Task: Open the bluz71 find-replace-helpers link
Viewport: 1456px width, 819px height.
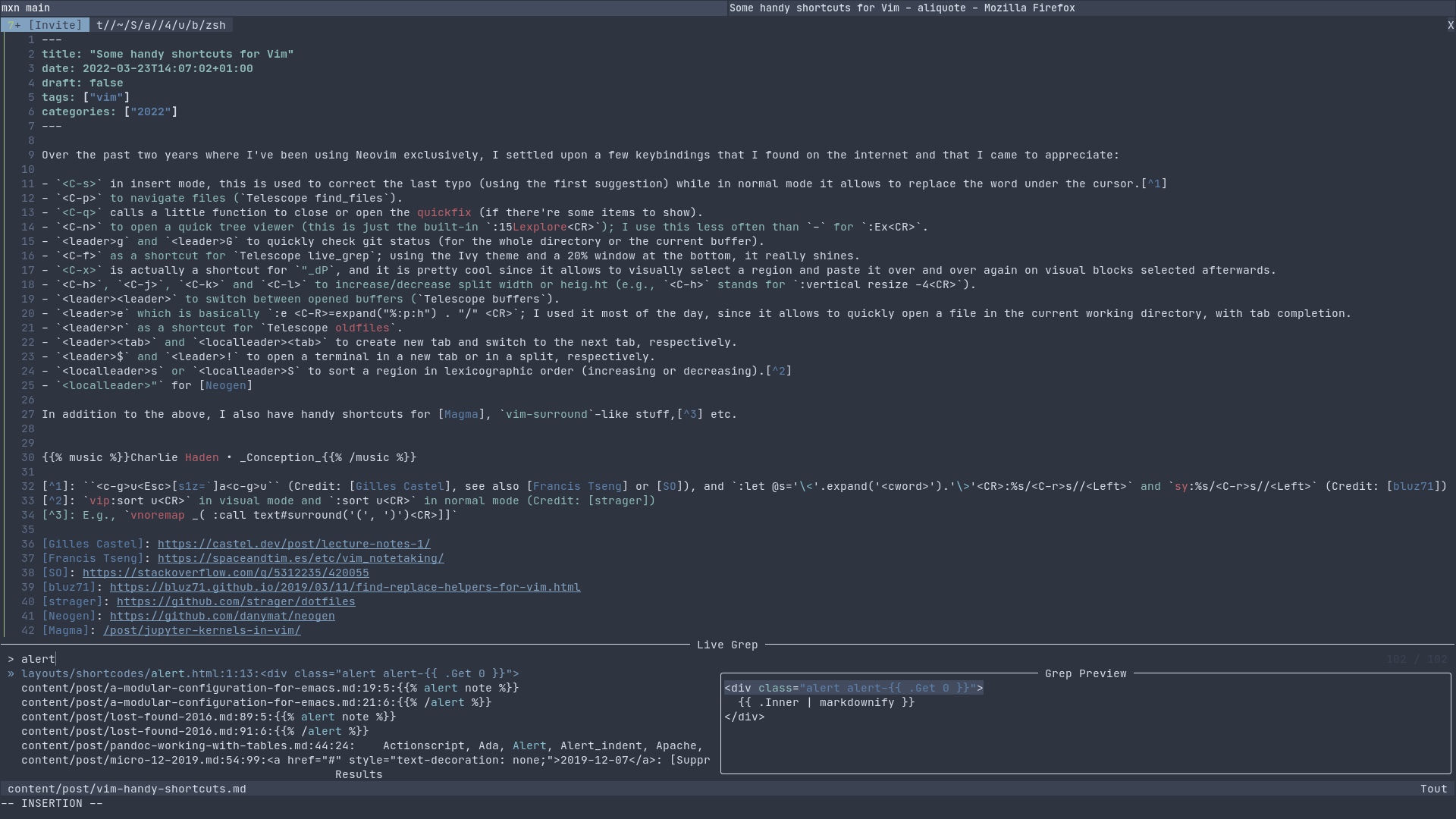Action: pyautogui.click(x=345, y=587)
